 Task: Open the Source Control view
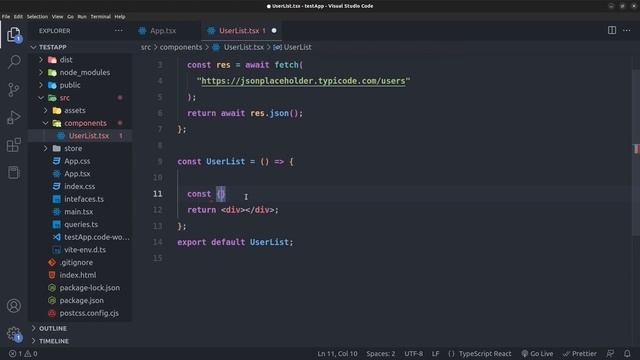pos(14,89)
